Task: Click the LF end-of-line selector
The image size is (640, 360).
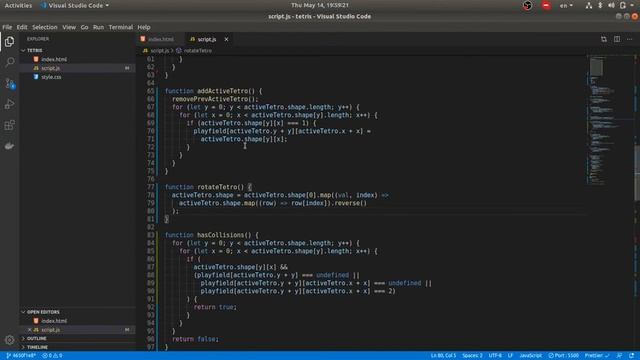Action: click(510, 356)
